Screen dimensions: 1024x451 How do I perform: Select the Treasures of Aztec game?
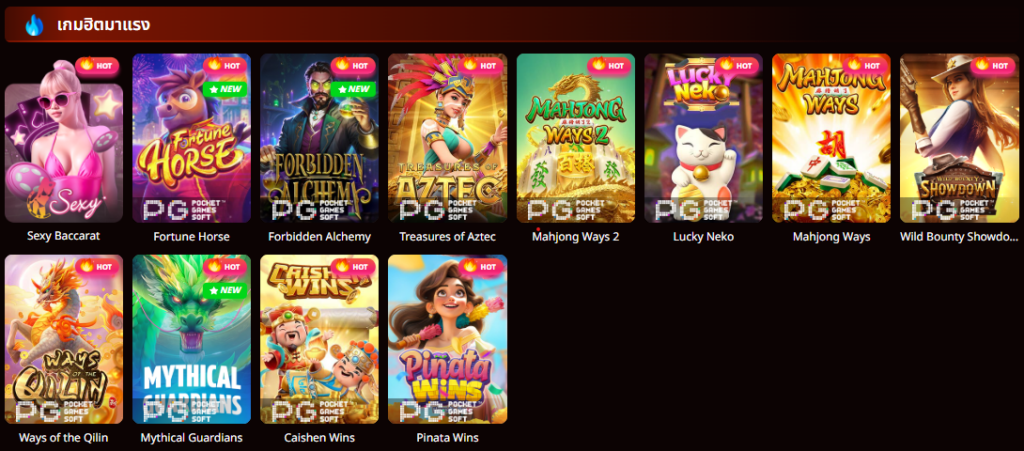click(447, 138)
